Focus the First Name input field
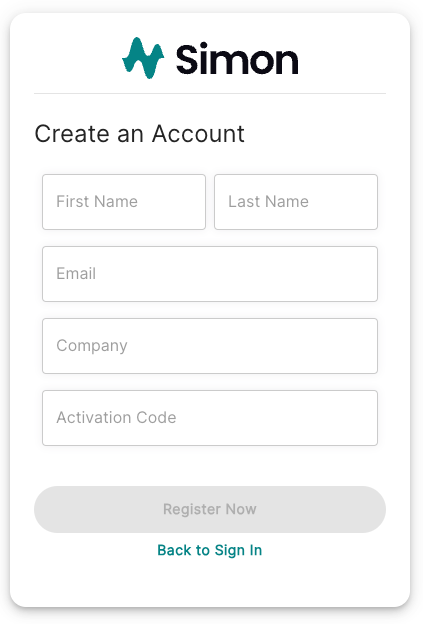Screen dimensions: 423x624 point(124,202)
